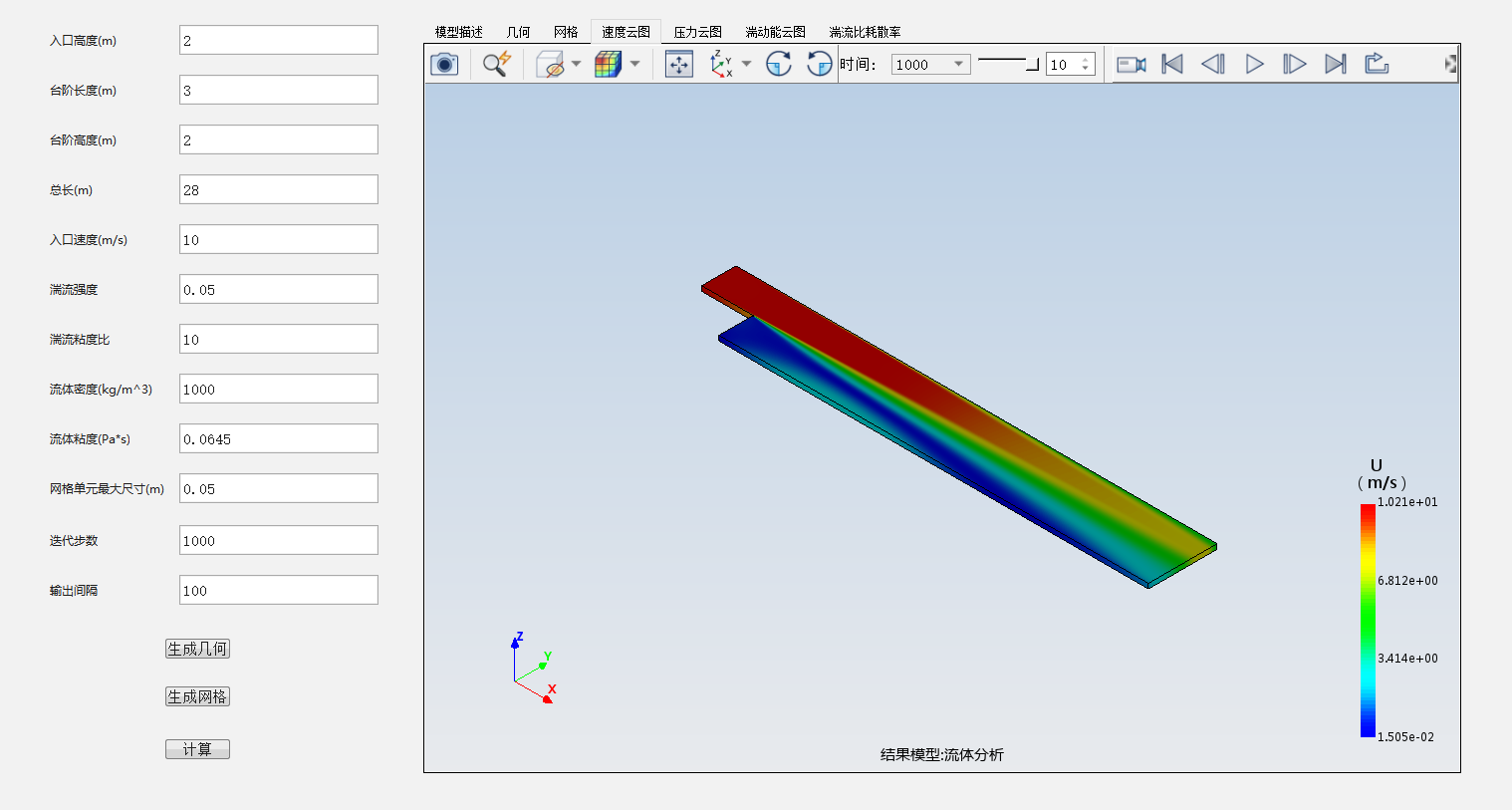This screenshot has height=810, width=1512.
Task: Click the legend value 6.812e+00
Action: 1407,581
